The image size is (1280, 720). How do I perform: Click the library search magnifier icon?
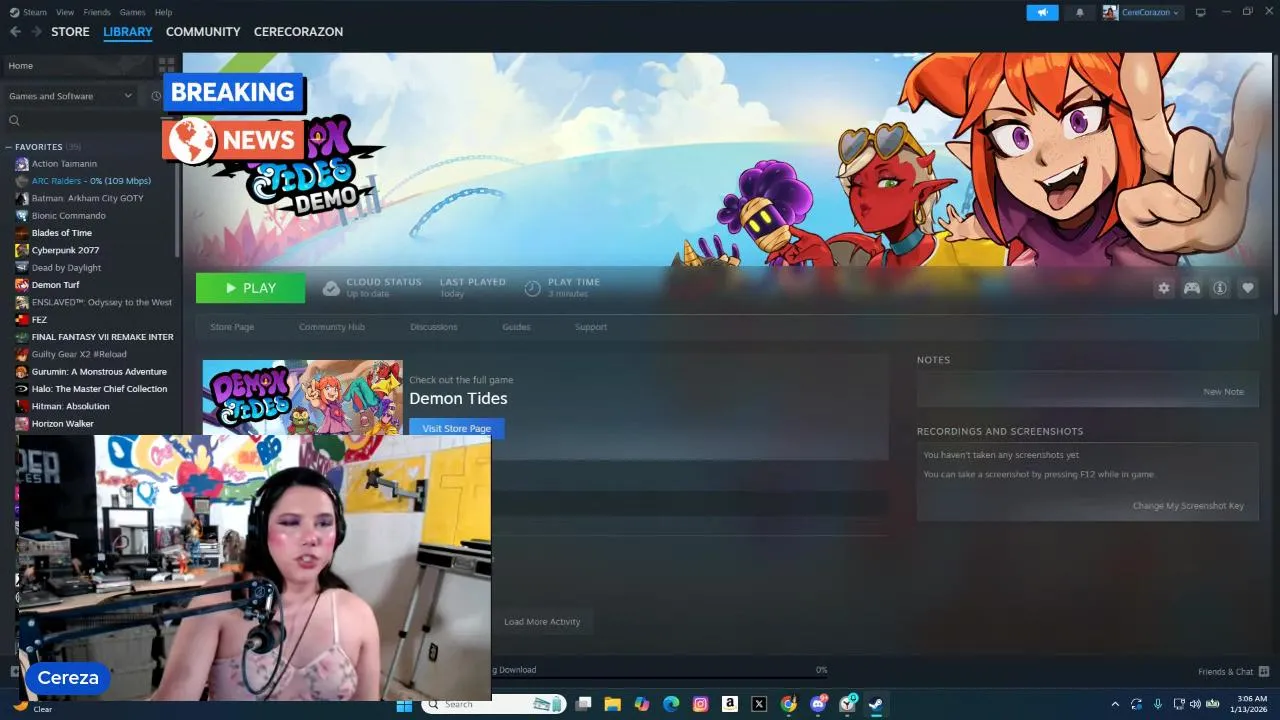click(14, 121)
